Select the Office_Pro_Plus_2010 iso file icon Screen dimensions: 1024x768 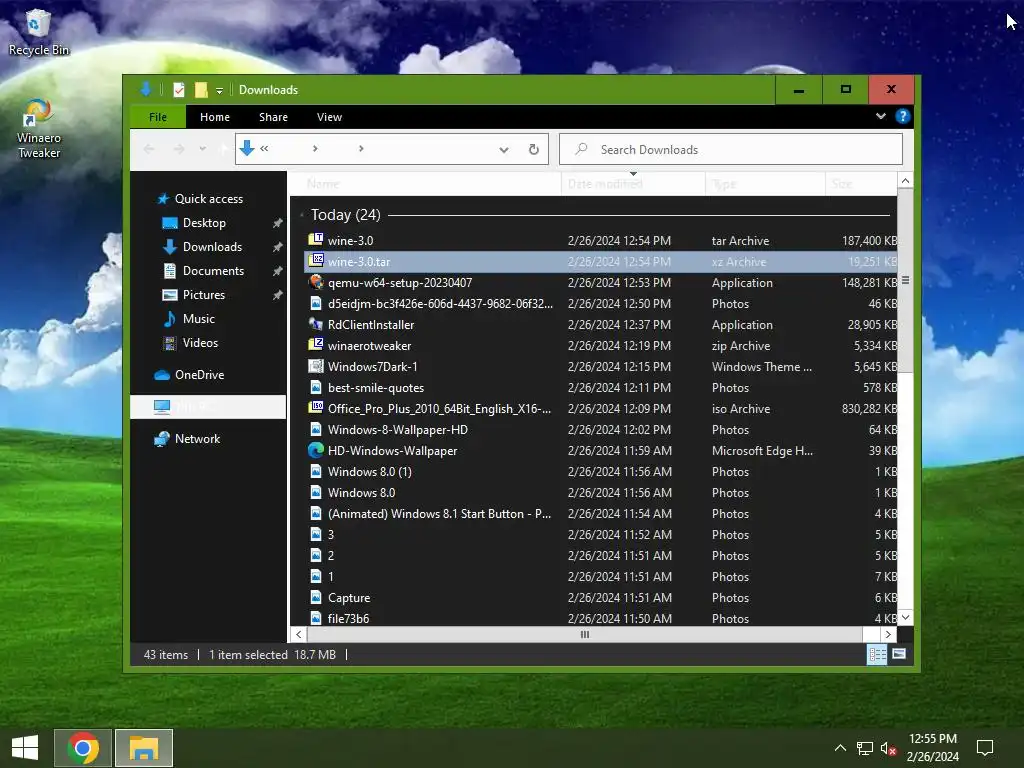(316, 408)
